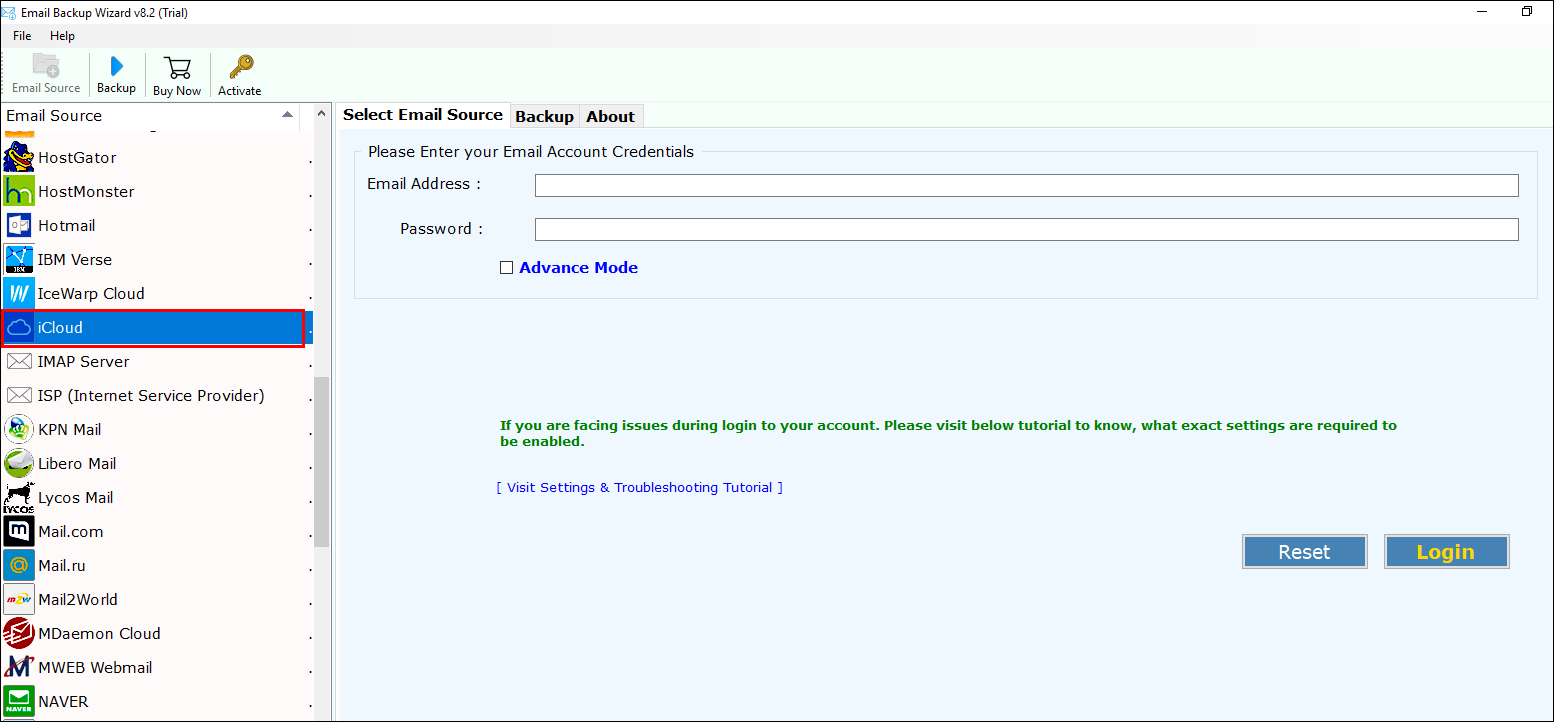
Task: Select the KPN Mail icon
Action: (19, 430)
